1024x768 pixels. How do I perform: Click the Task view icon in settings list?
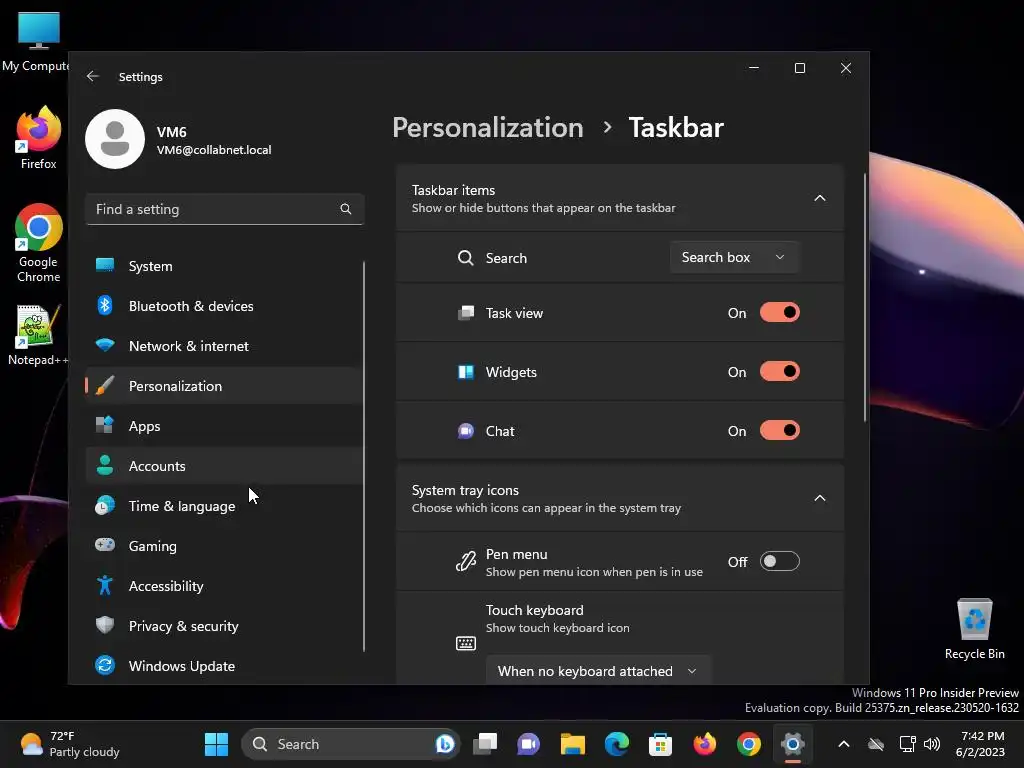(x=465, y=313)
